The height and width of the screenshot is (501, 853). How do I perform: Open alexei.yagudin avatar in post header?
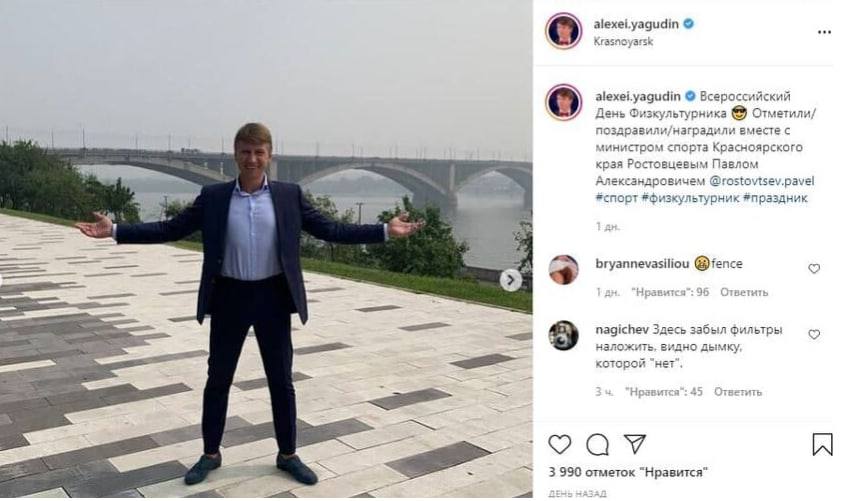pos(564,31)
